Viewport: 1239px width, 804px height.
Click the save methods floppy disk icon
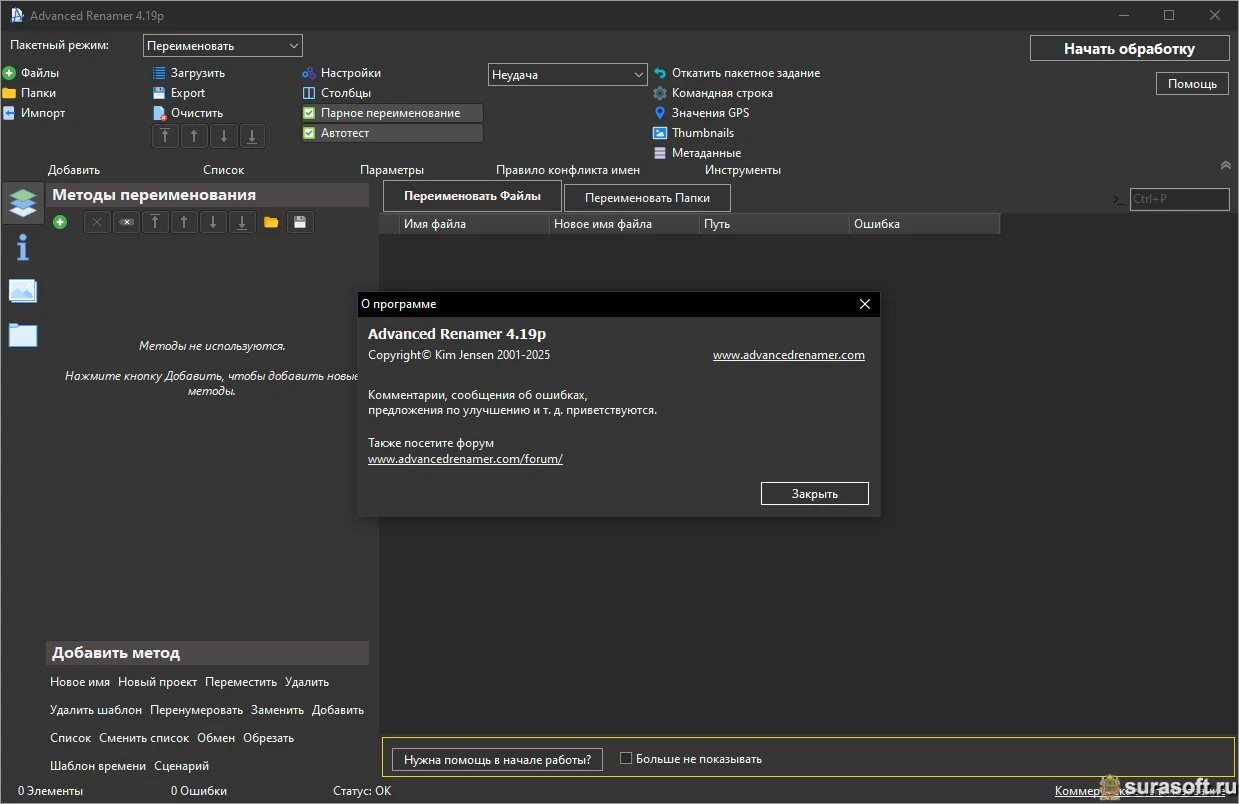(300, 222)
